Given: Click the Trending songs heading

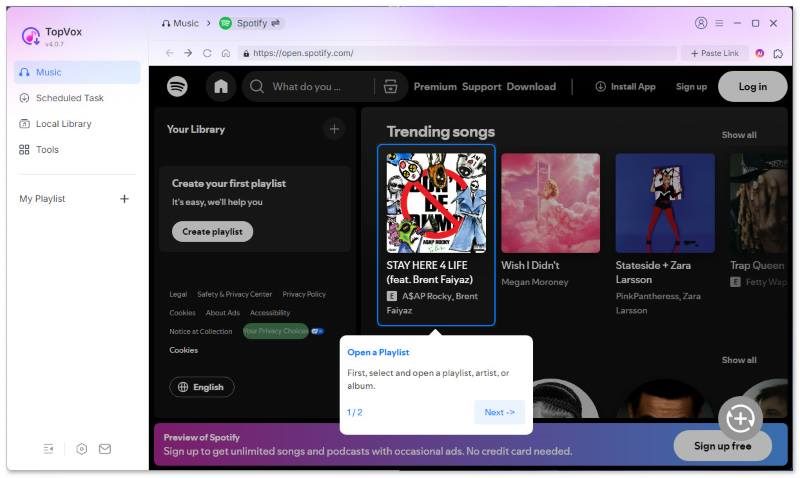Looking at the screenshot, I should pyautogui.click(x=440, y=132).
